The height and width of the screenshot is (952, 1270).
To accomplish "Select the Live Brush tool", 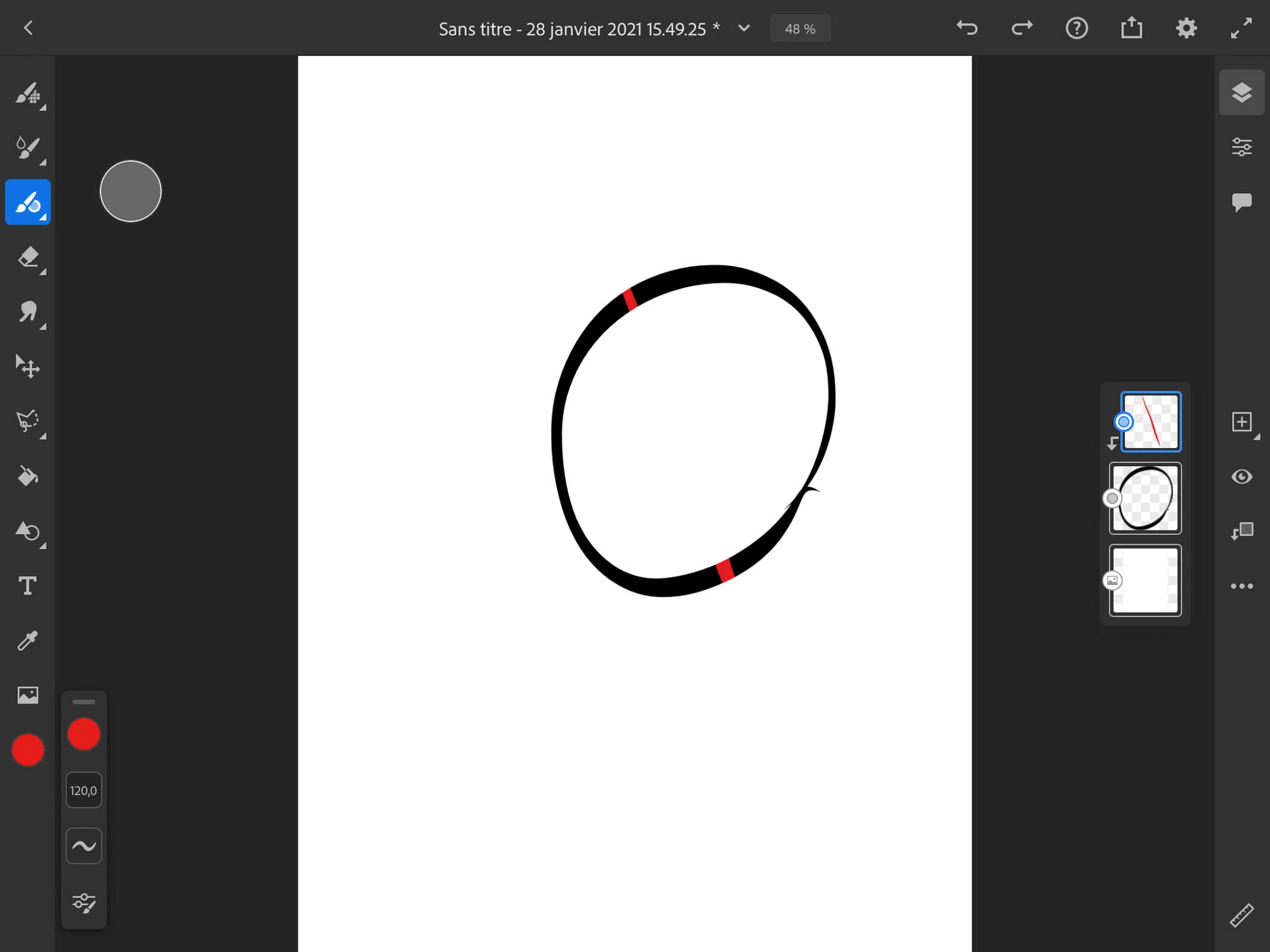I will click(x=27, y=148).
